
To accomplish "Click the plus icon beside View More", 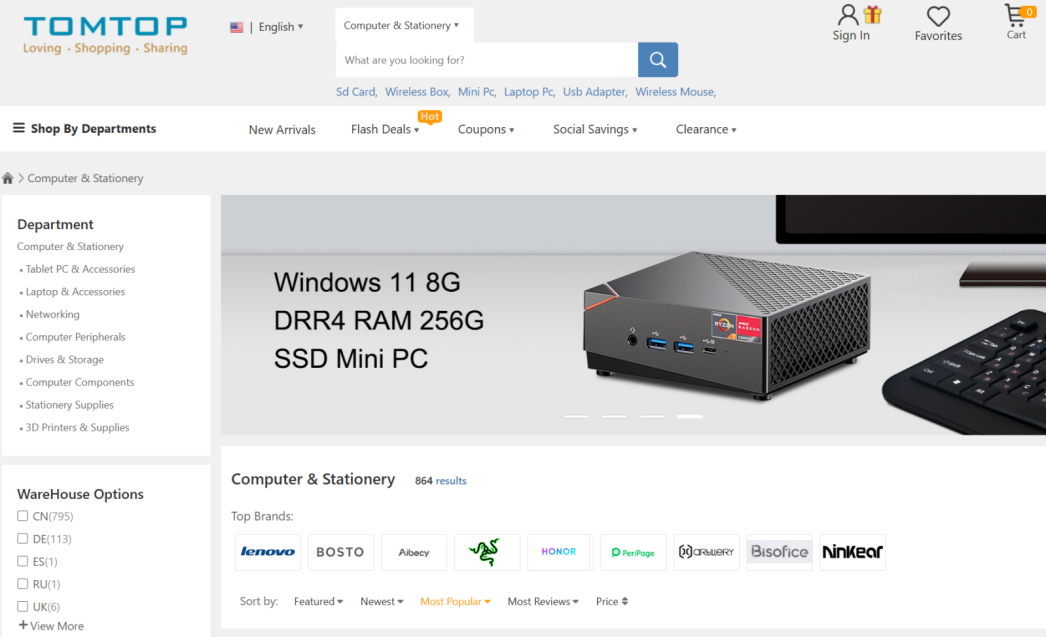I will point(23,625).
